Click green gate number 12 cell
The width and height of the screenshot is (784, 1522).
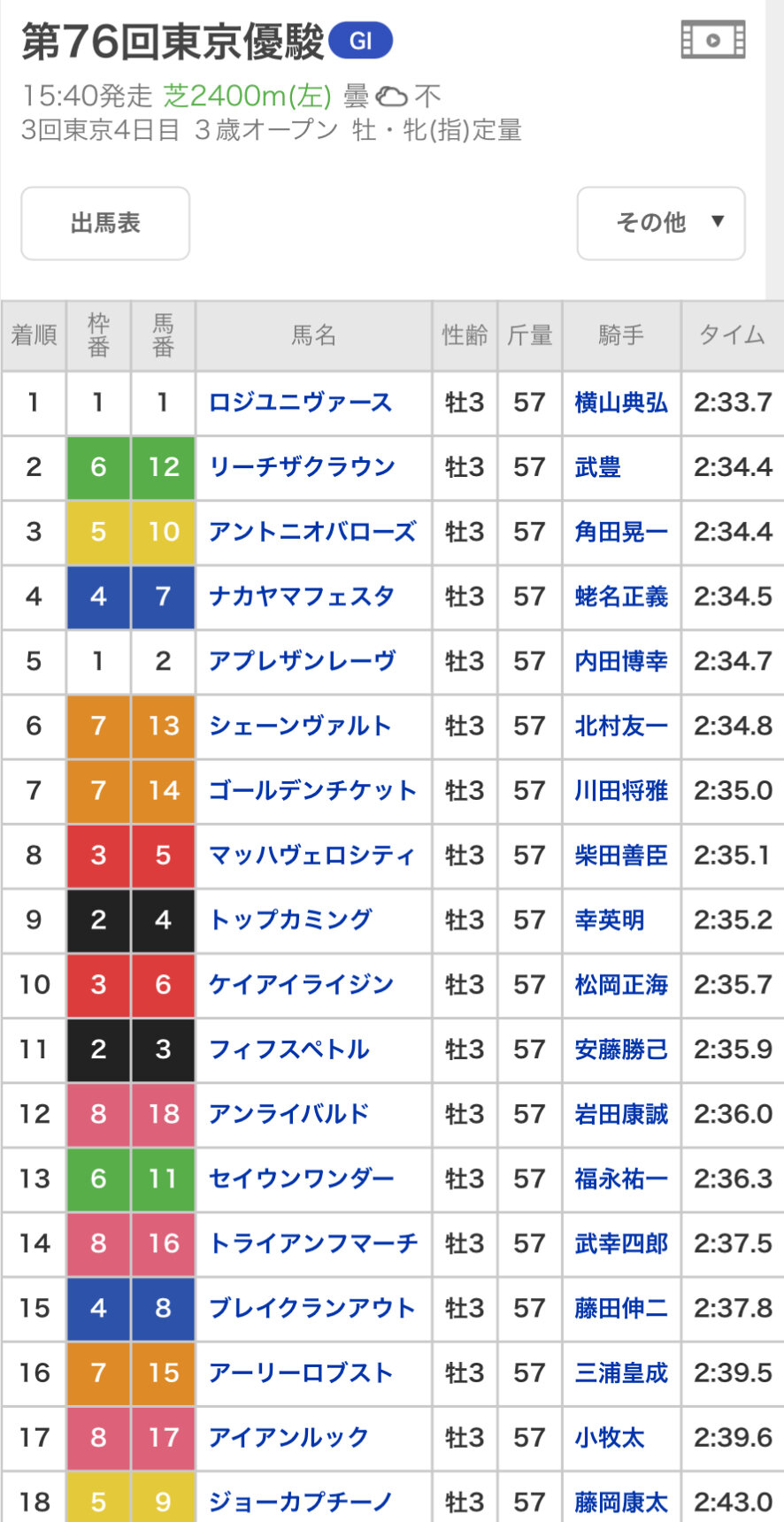(163, 467)
